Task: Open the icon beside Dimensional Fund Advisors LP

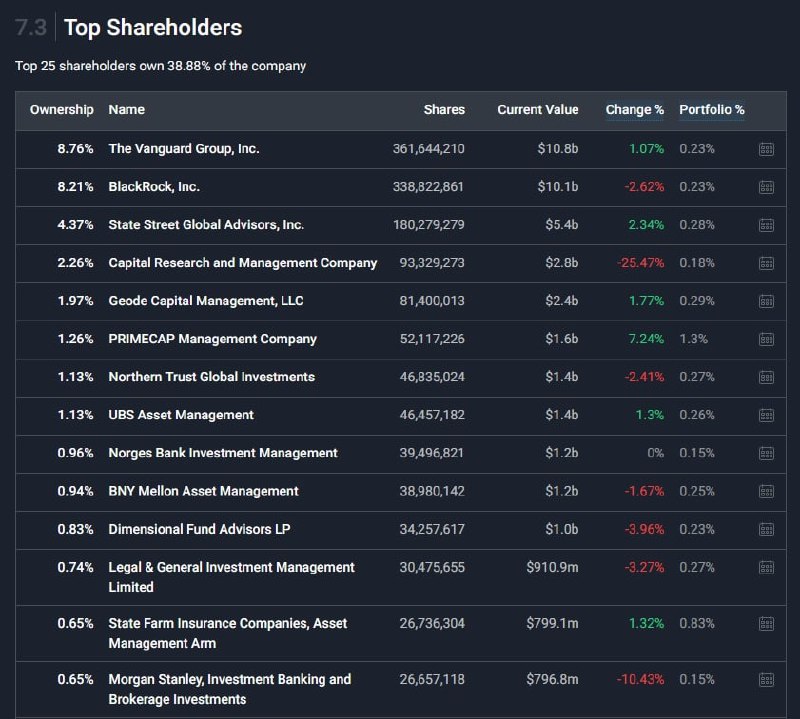Action: click(x=766, y=529)
